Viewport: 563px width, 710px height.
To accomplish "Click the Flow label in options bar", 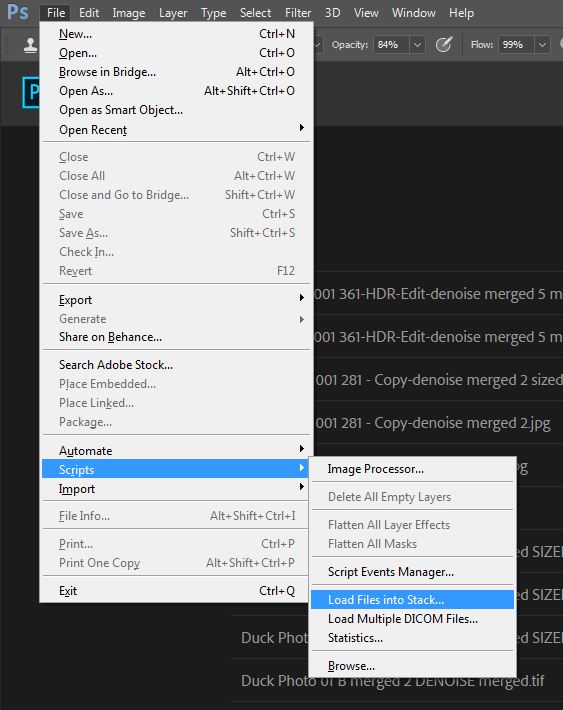I will [482, 45].
